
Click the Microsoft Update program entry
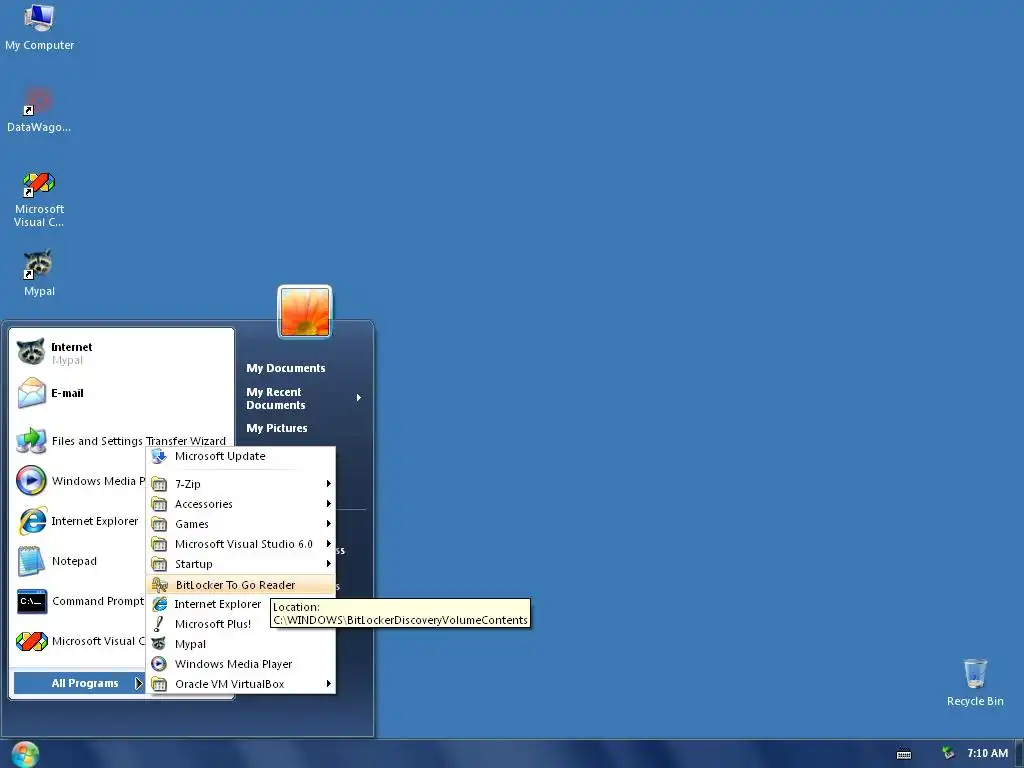point(241,456)
